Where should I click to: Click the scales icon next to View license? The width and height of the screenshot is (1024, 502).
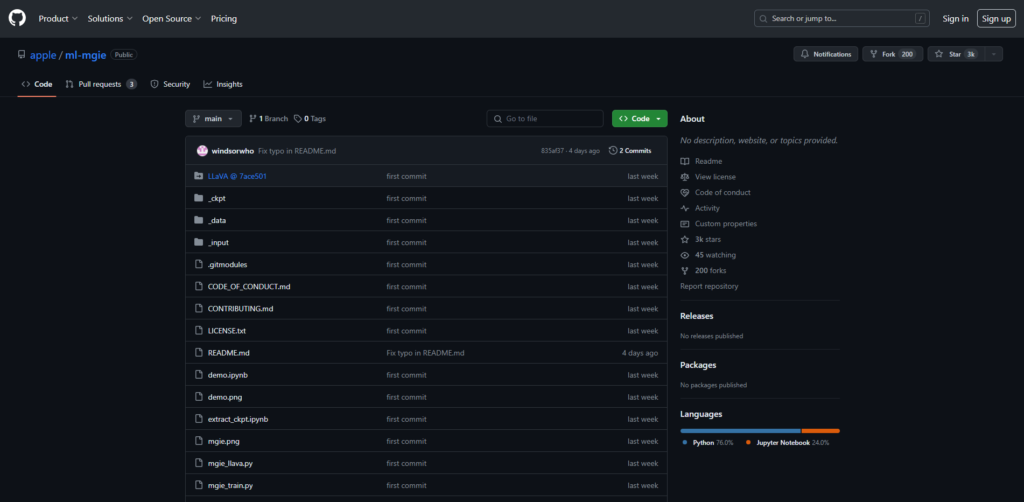[x=684, y=177]
